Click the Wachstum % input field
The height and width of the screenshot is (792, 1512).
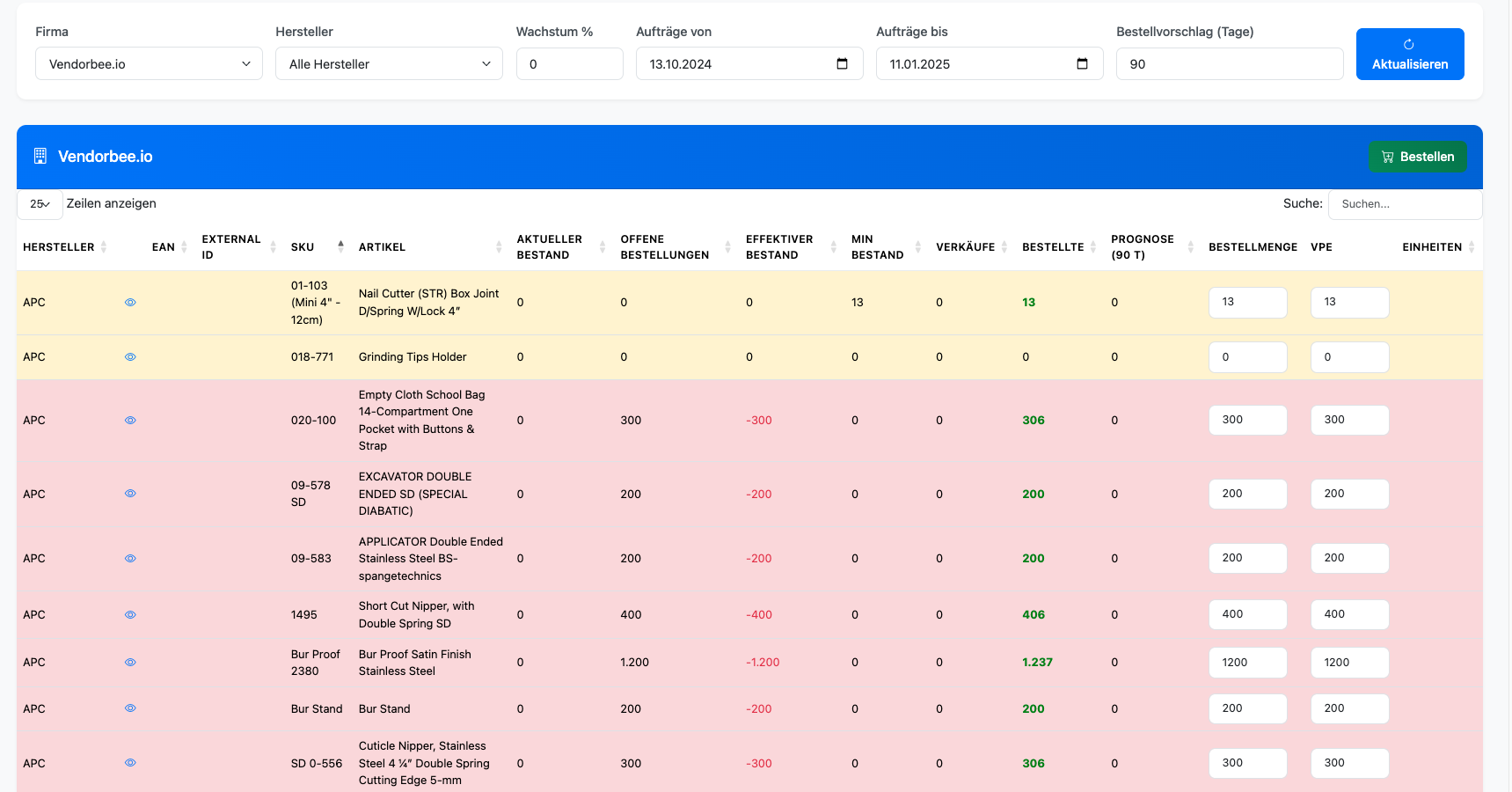[x=569, y=63]
